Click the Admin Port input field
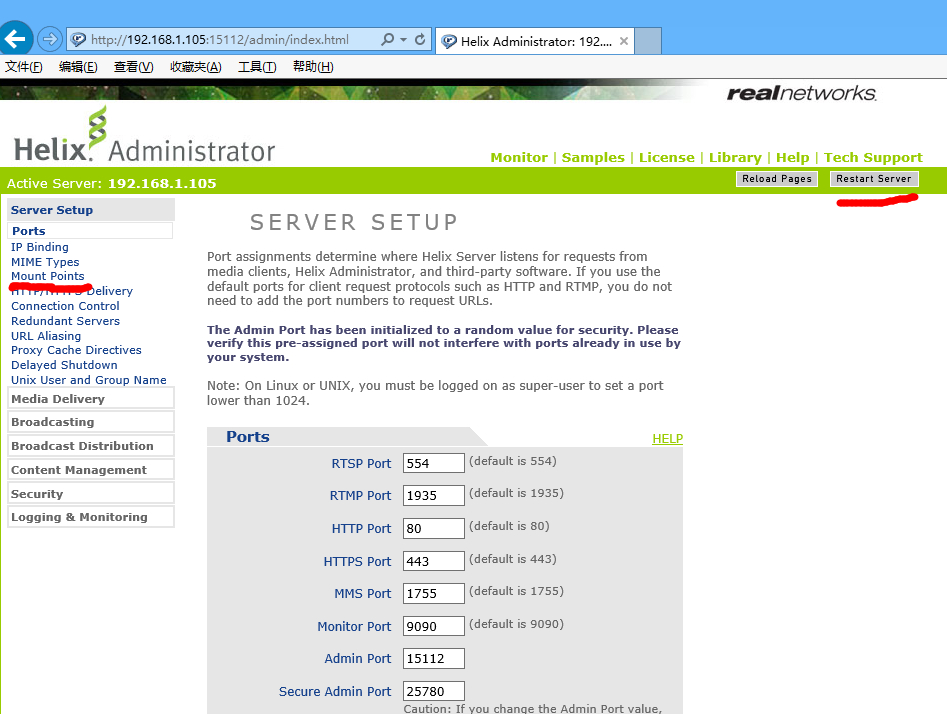The image size is (947, 714). [x=434, y=658]
